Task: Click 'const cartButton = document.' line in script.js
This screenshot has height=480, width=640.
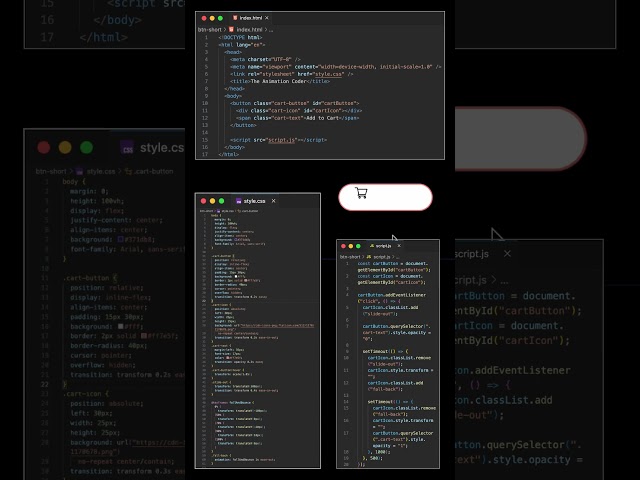Action: pyautogui.click(x=393, y=264)
